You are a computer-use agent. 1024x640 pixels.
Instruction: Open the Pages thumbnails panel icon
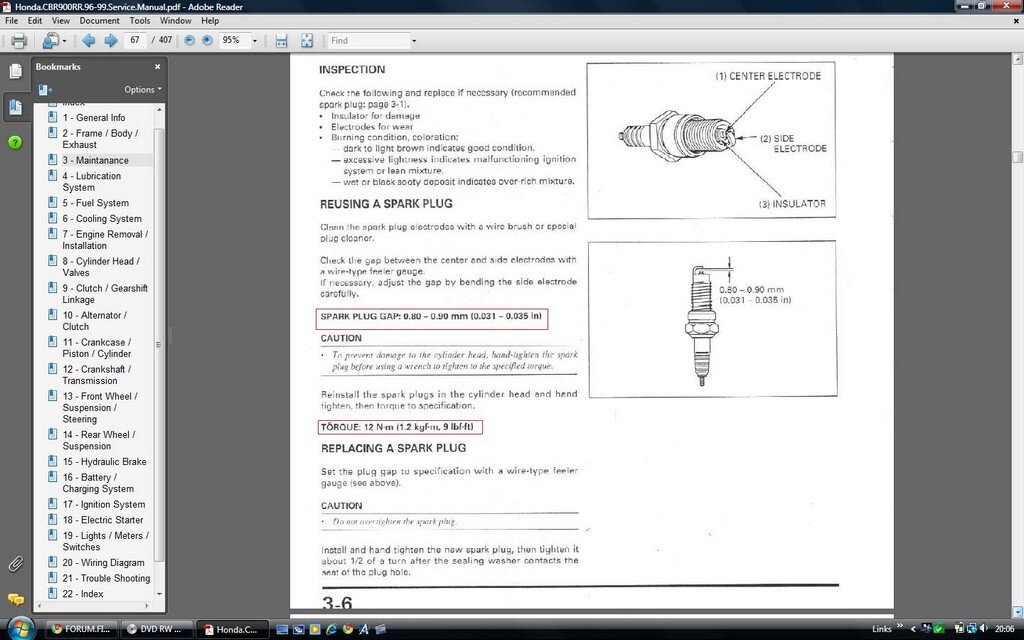[15, 71]
